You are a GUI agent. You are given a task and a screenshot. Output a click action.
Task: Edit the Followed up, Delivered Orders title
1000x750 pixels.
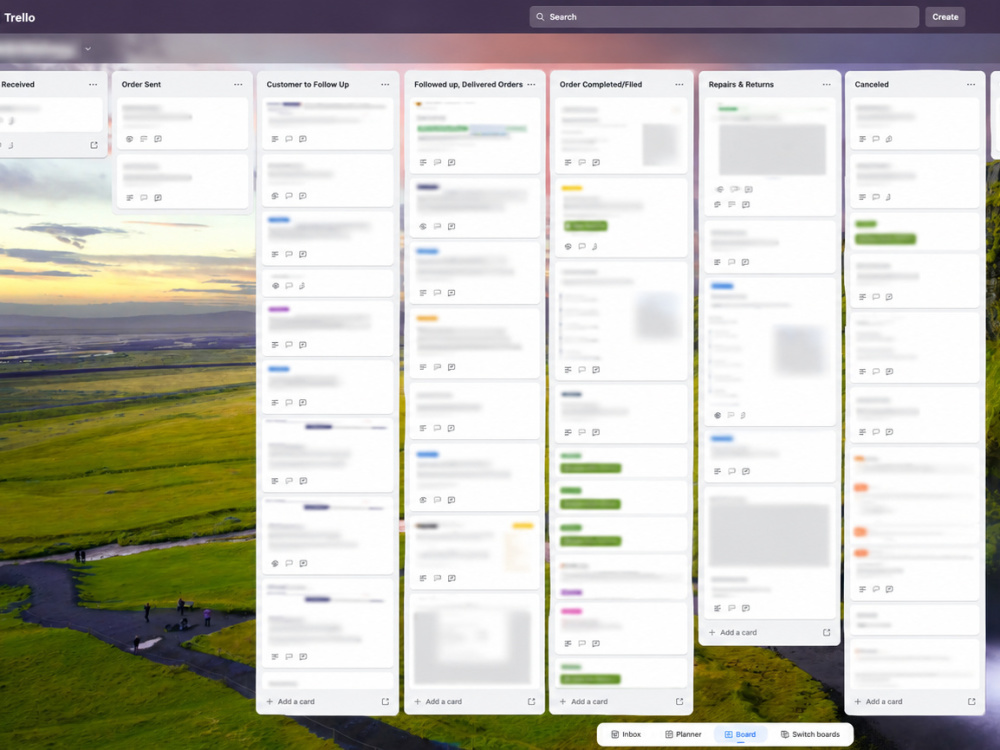(468, 85)
